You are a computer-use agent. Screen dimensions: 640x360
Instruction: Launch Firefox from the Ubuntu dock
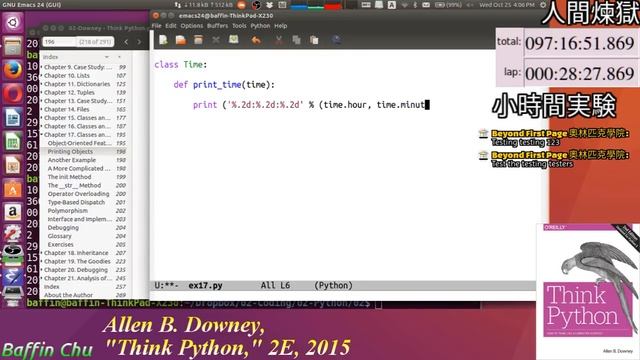13,70
